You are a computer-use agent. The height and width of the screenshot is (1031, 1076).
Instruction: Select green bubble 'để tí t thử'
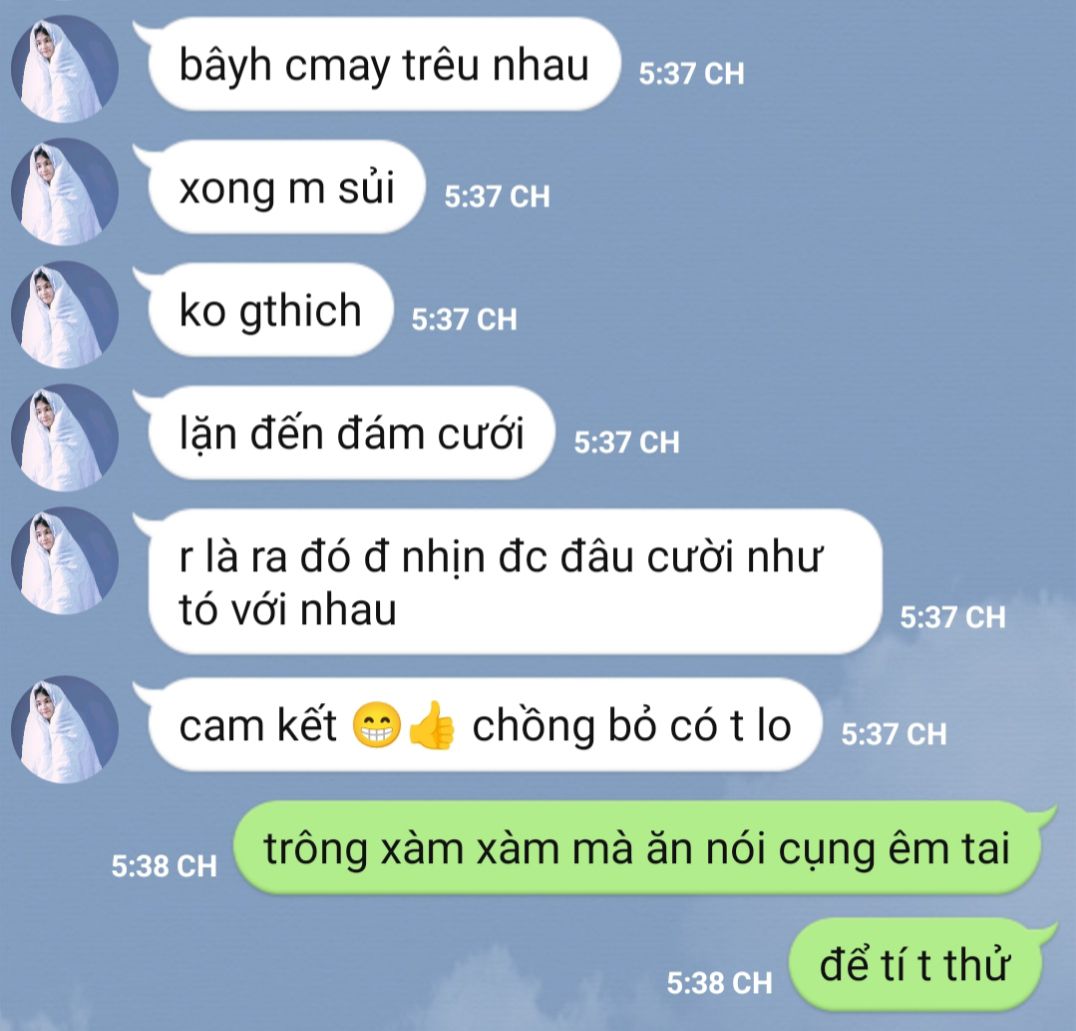[922, 965]
